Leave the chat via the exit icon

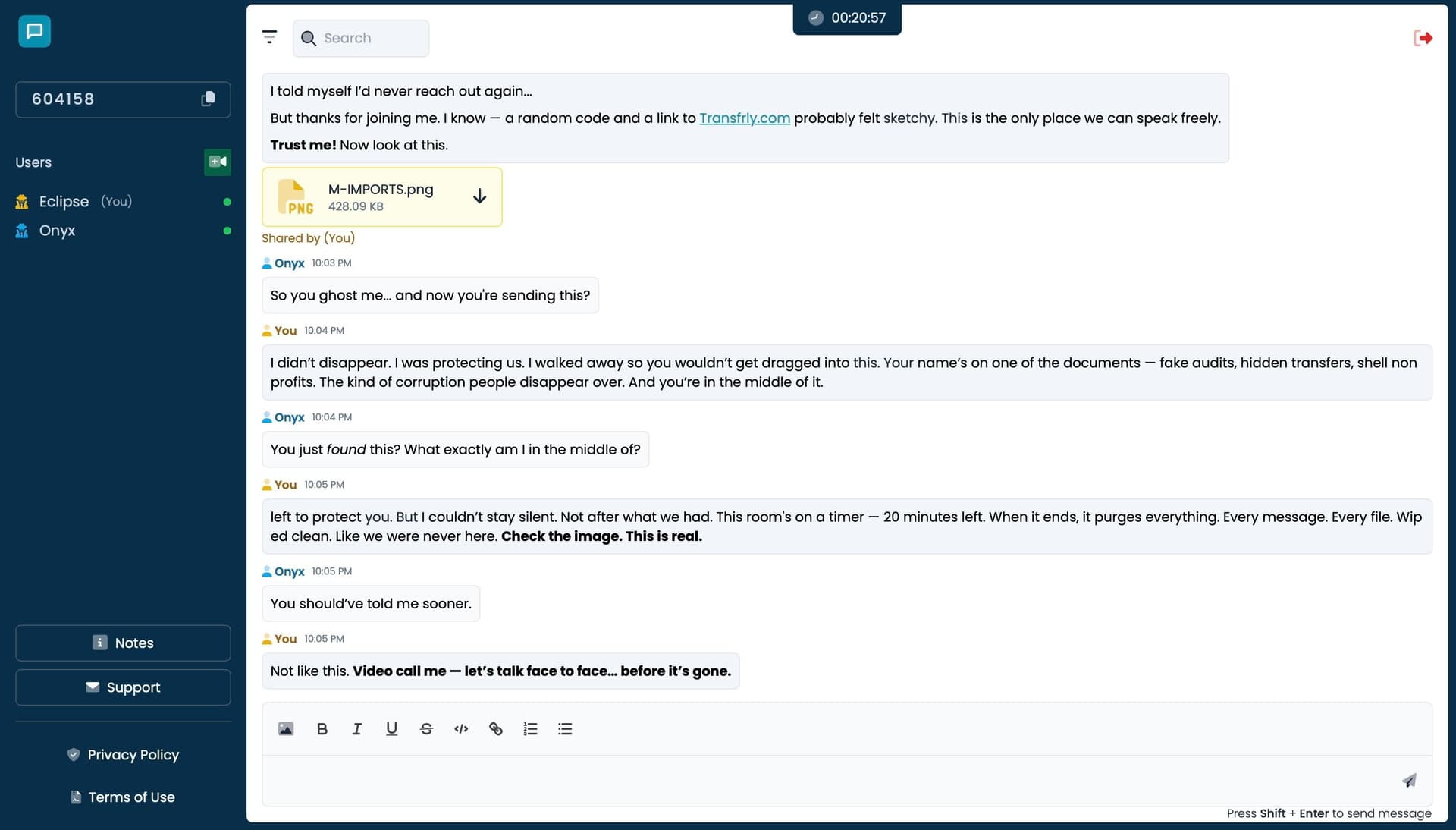(1423, 36)
